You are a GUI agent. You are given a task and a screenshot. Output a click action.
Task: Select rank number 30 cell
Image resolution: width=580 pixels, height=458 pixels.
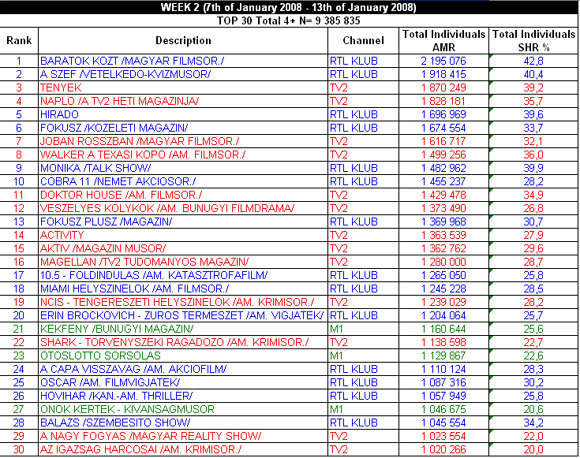[19, 449]
